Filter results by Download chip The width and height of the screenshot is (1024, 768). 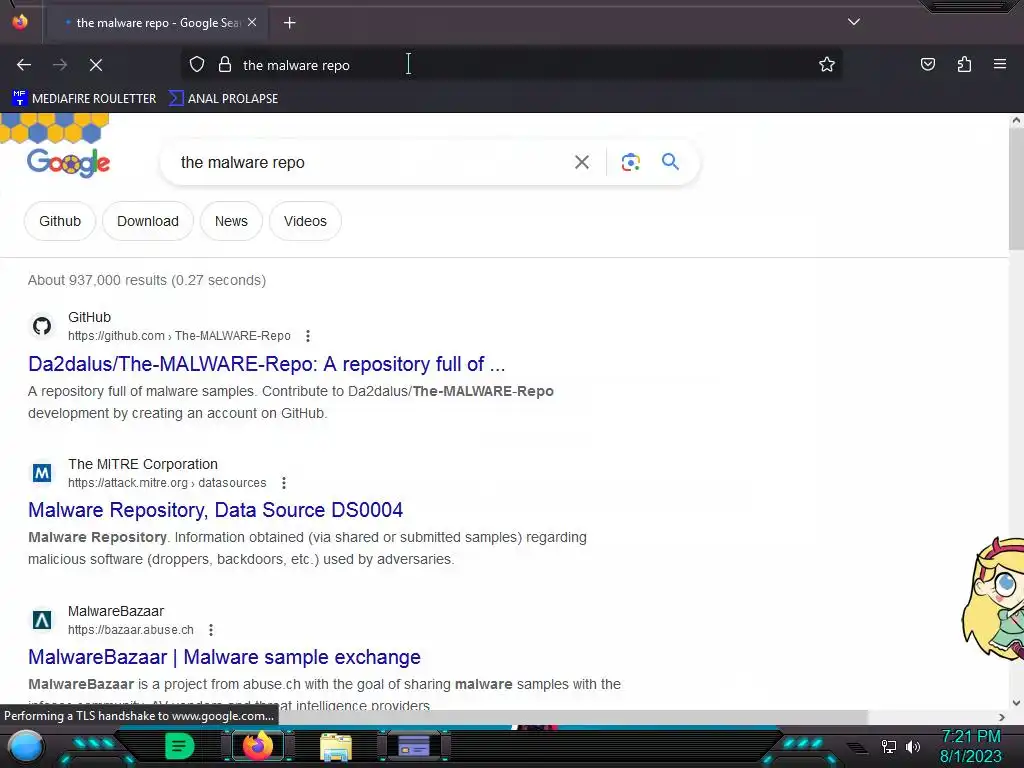click(x=148, y=221)
